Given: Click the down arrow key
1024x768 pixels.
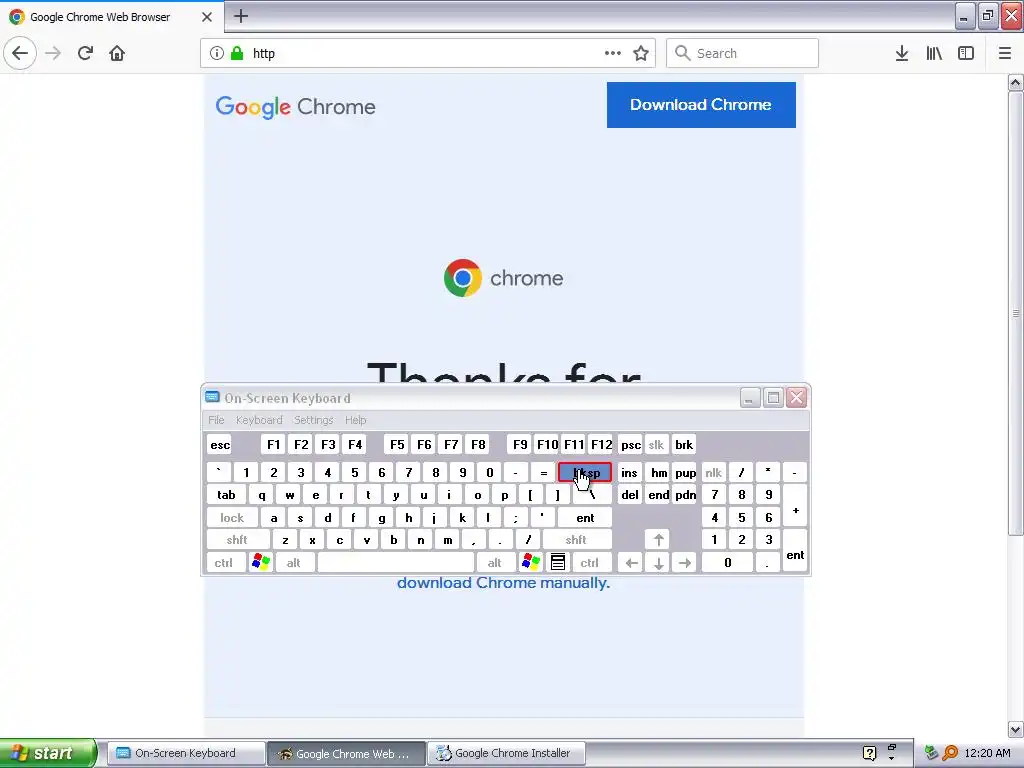Looking at the screenshot, I should click(x=658, y=562).
